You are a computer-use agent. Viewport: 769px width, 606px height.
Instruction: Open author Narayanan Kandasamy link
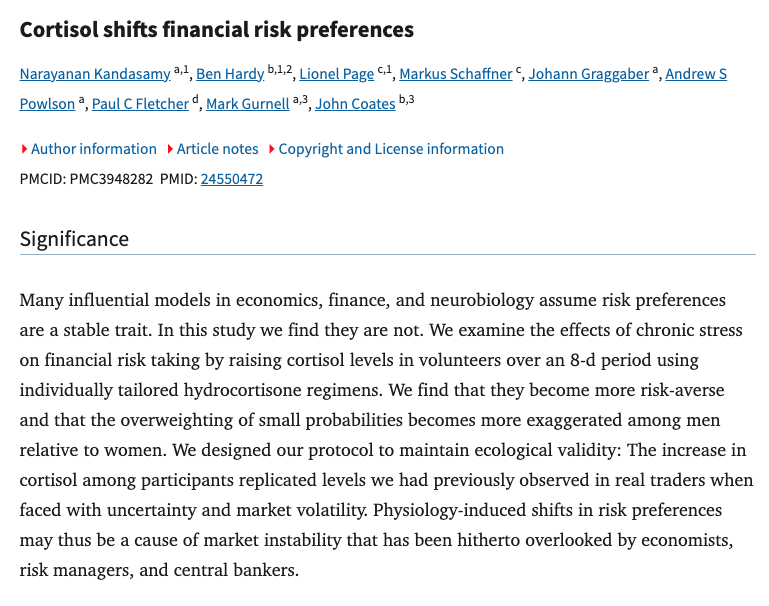95,74
